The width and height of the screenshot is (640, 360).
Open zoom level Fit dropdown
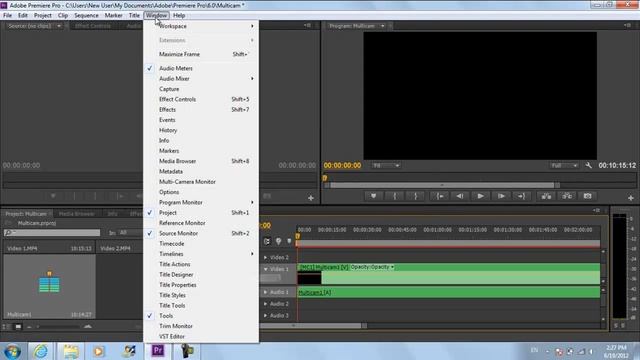pyautogui.click(x=386, y=165)
